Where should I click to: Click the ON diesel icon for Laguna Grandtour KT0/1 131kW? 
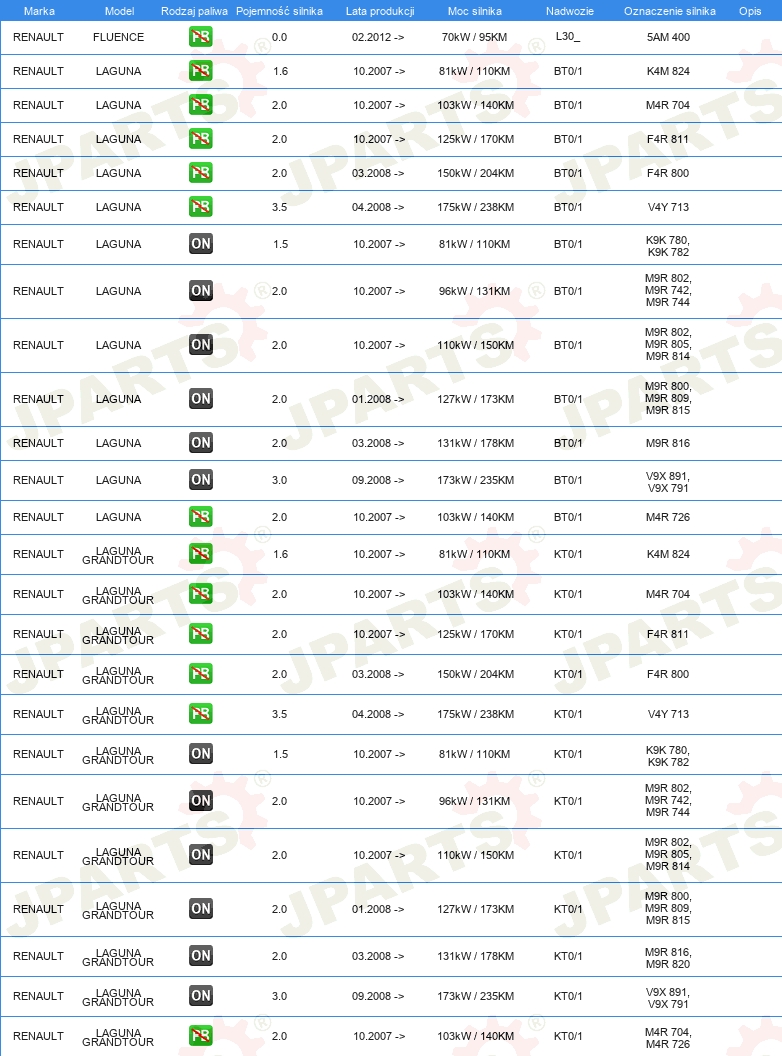coord(201,956)
